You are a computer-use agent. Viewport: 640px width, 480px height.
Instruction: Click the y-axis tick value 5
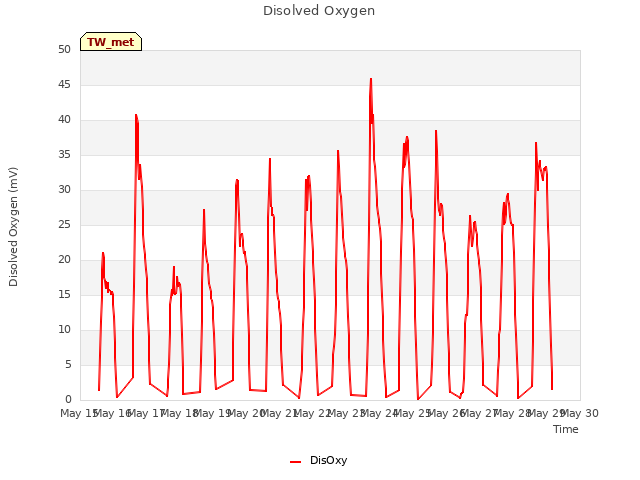[68, 364]
